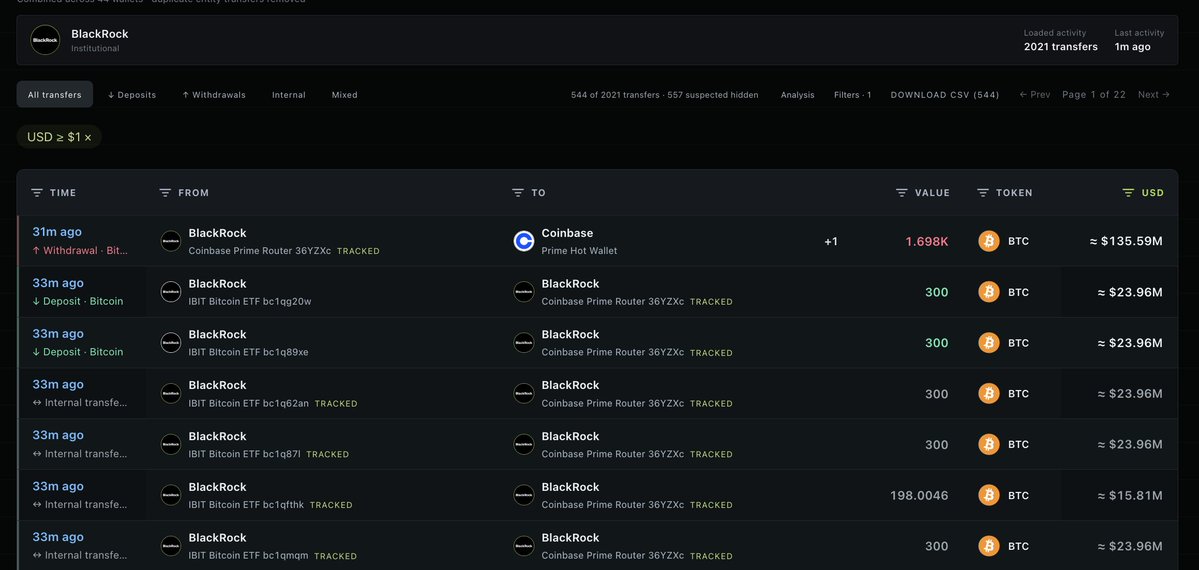Click Coinbase Prime Hot Wallet recipient
Image resolution: width=1199 pixels, height=570 pixels.
pos(579,250)
